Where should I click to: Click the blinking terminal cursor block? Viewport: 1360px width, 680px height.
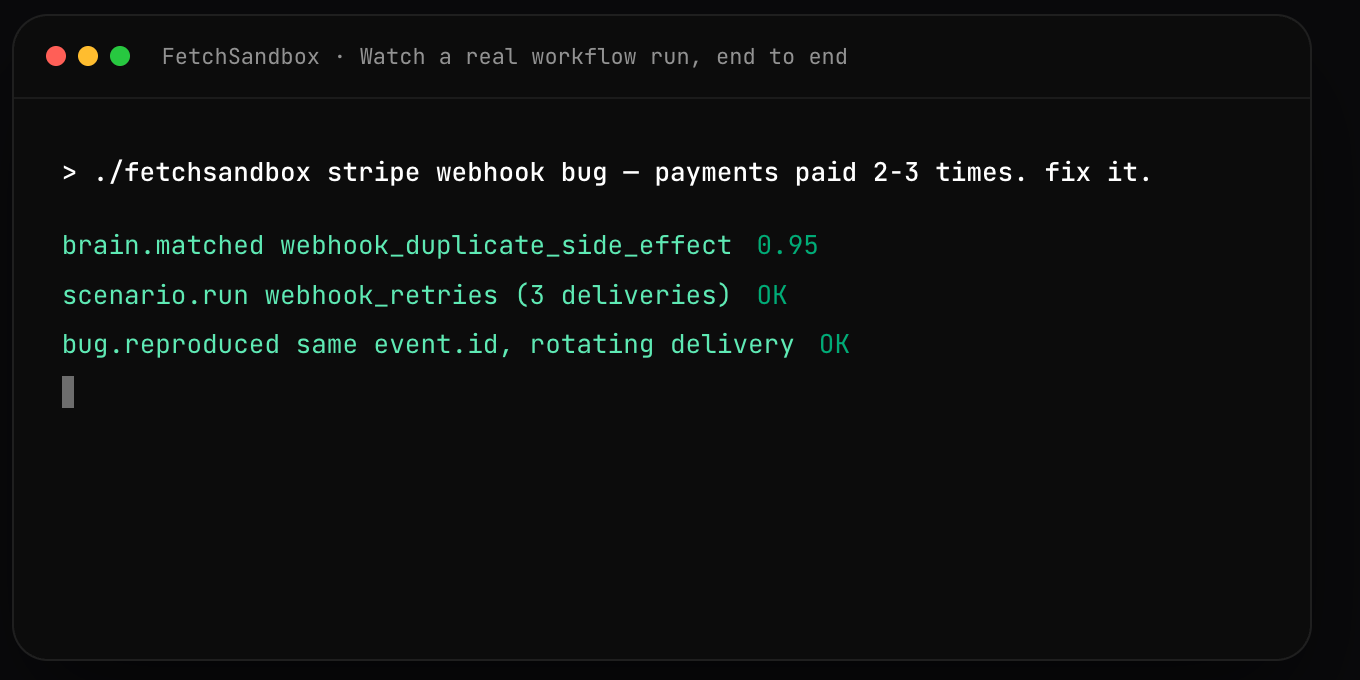point(68,392)
